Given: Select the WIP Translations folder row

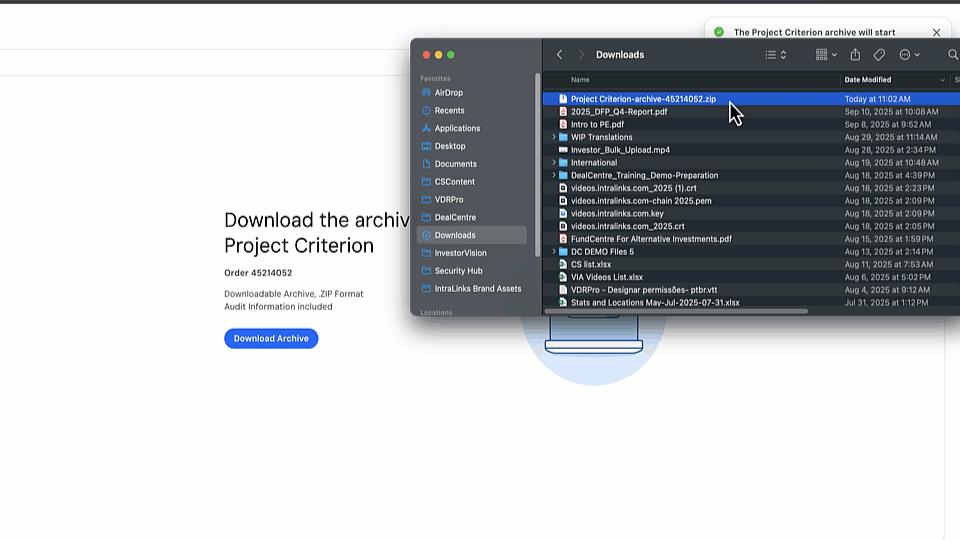Looking at the screenshot, I should pyautogui.click(x=751, y=137).
